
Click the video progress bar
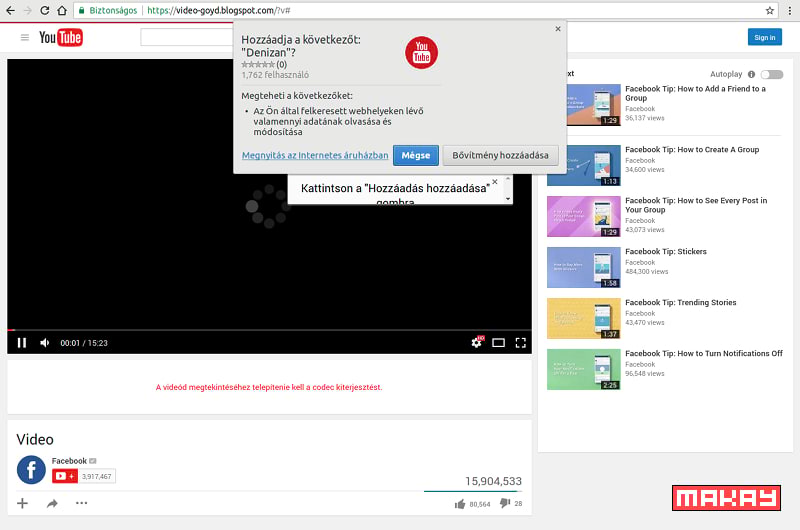(269, 330)
